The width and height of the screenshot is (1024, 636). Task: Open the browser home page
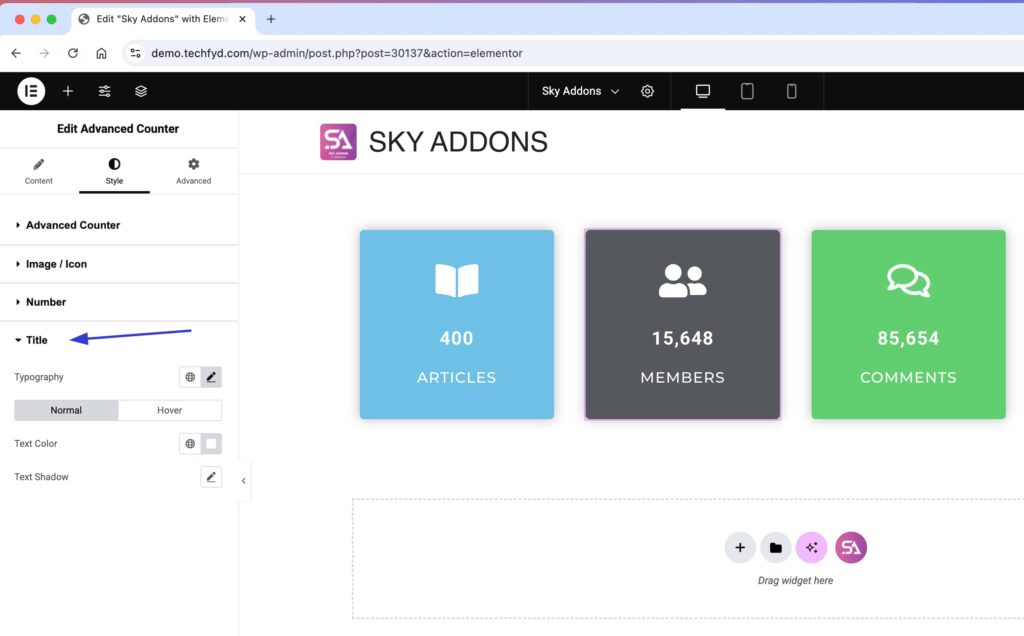101,54
